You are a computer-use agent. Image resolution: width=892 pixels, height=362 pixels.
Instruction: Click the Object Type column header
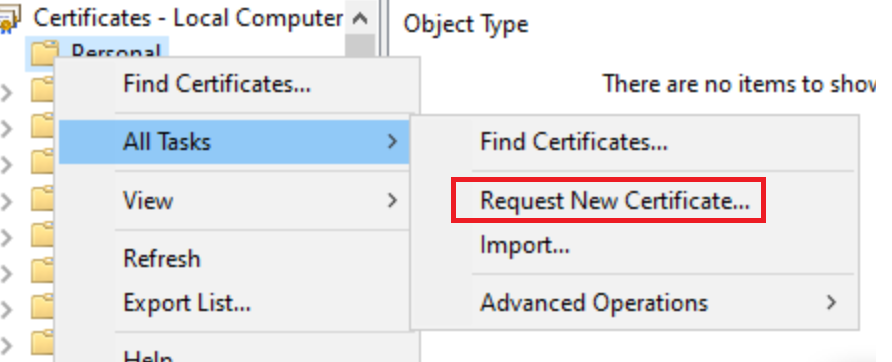pyautogui.click(x=465, y=24)
